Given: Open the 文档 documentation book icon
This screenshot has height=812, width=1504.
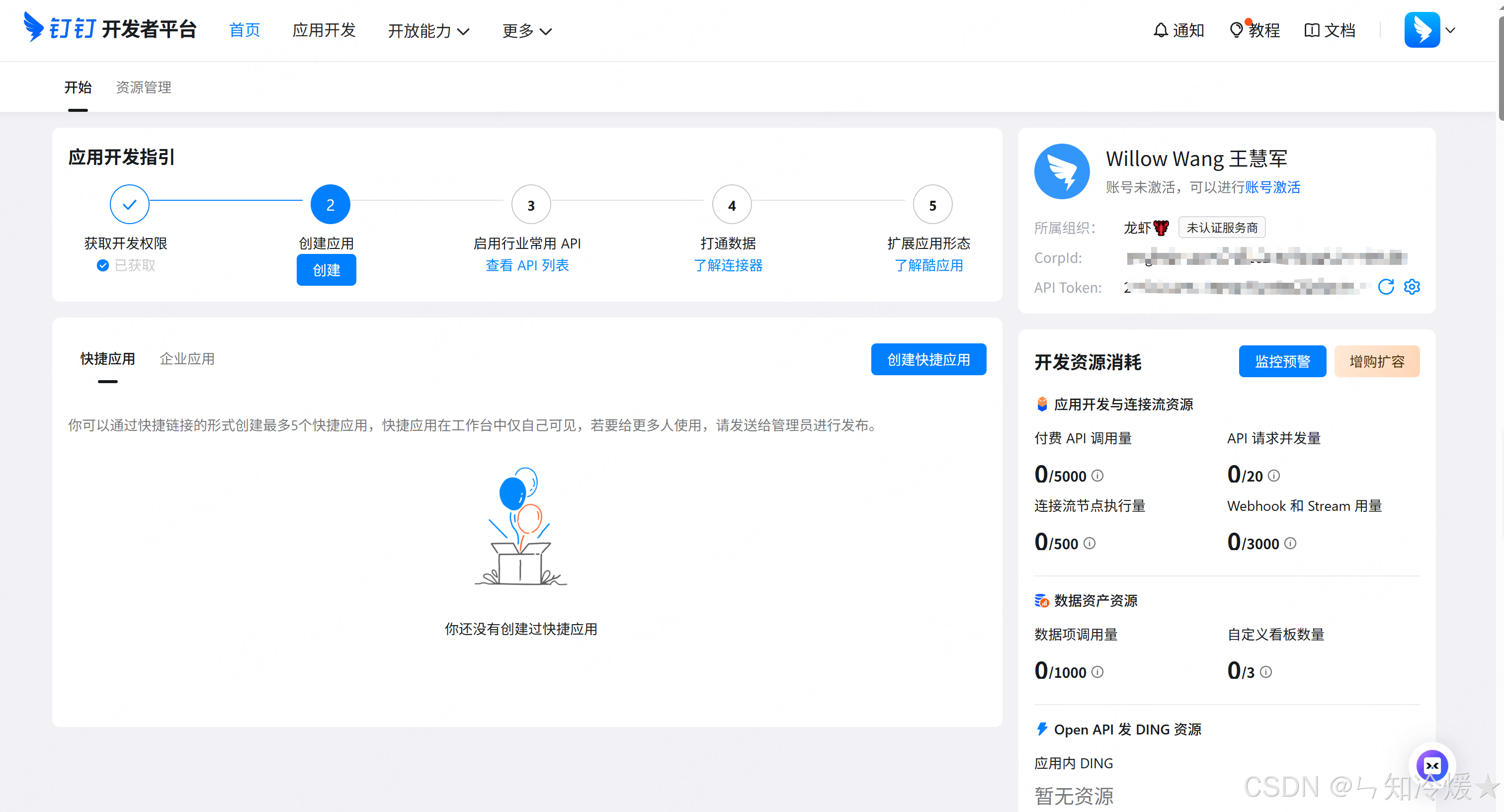Looking at the screenshot, I should [x=1330, y=30].
